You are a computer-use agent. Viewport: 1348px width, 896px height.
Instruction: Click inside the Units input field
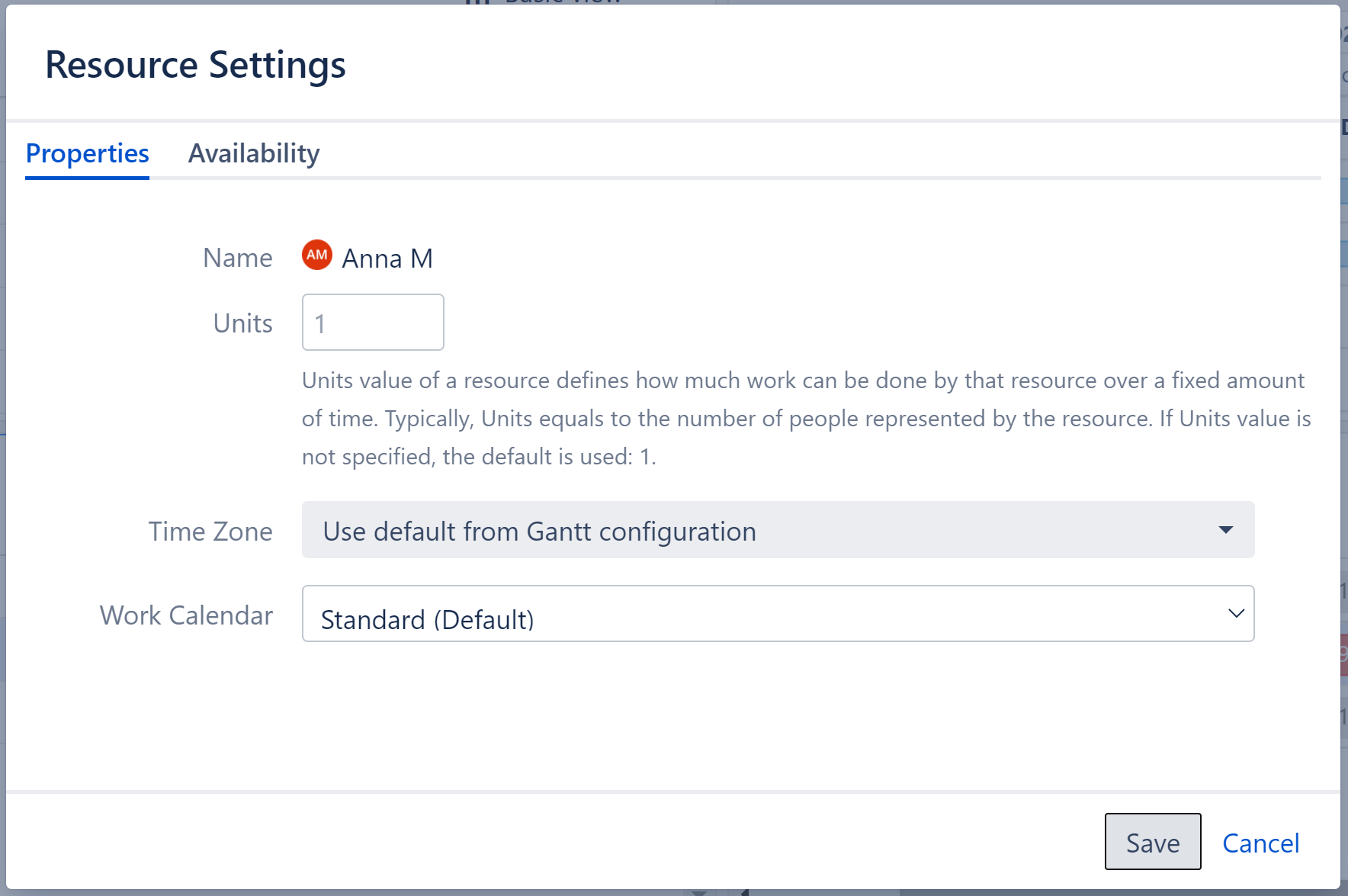373,323
